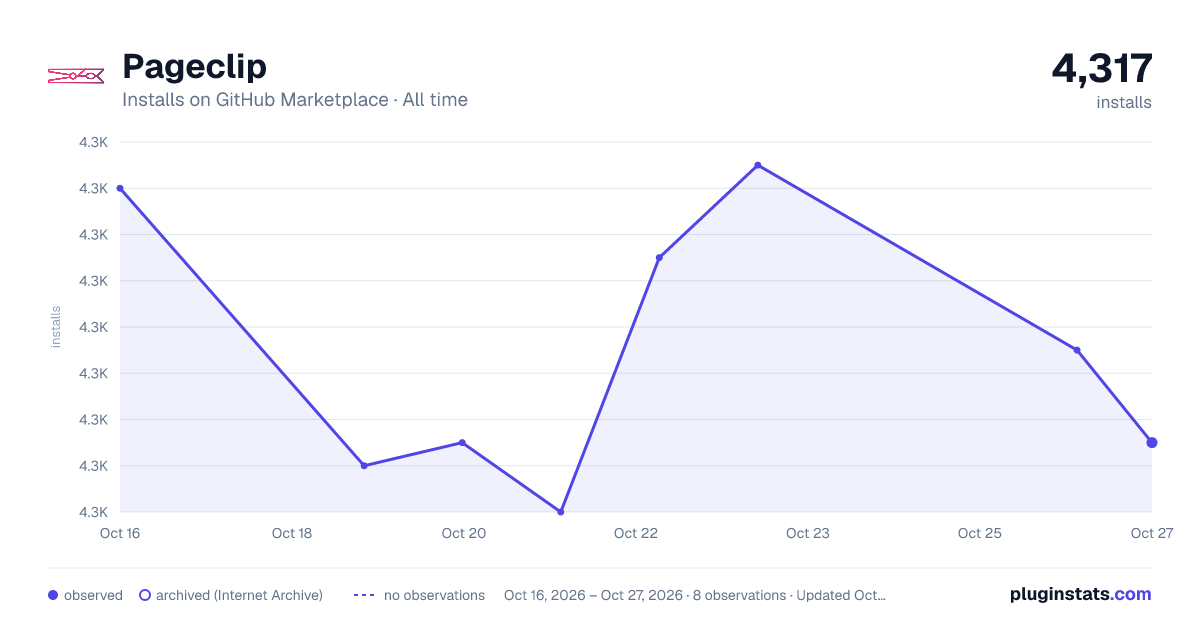This screenshot has height=630, width=1200.
Task: Click the 'no observations' legend label
Action: (434, 595)
